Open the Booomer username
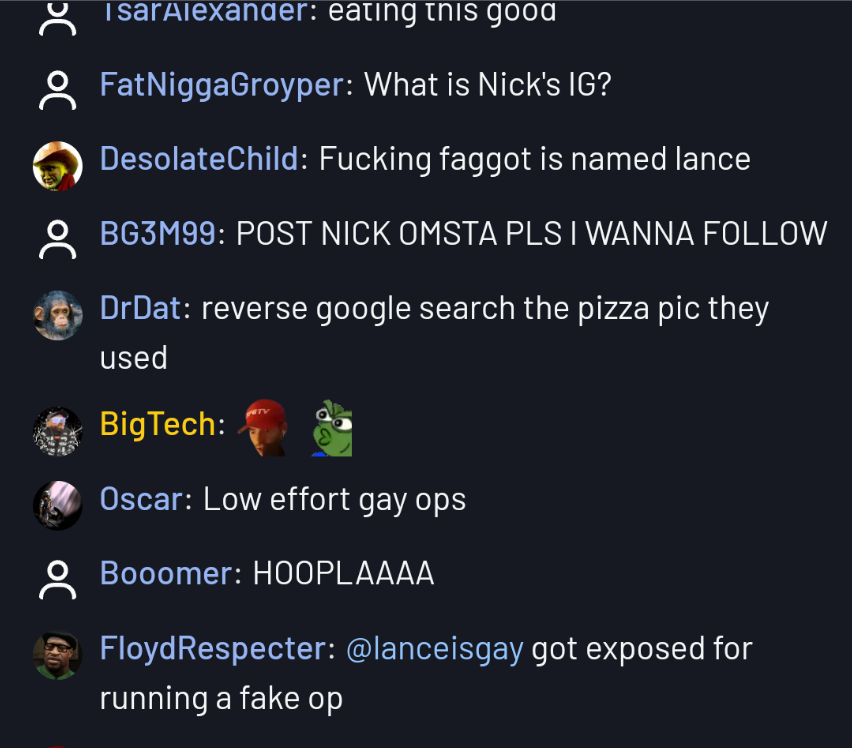The width and height of the screenshot is (853, 748). (x=166, y=573)
